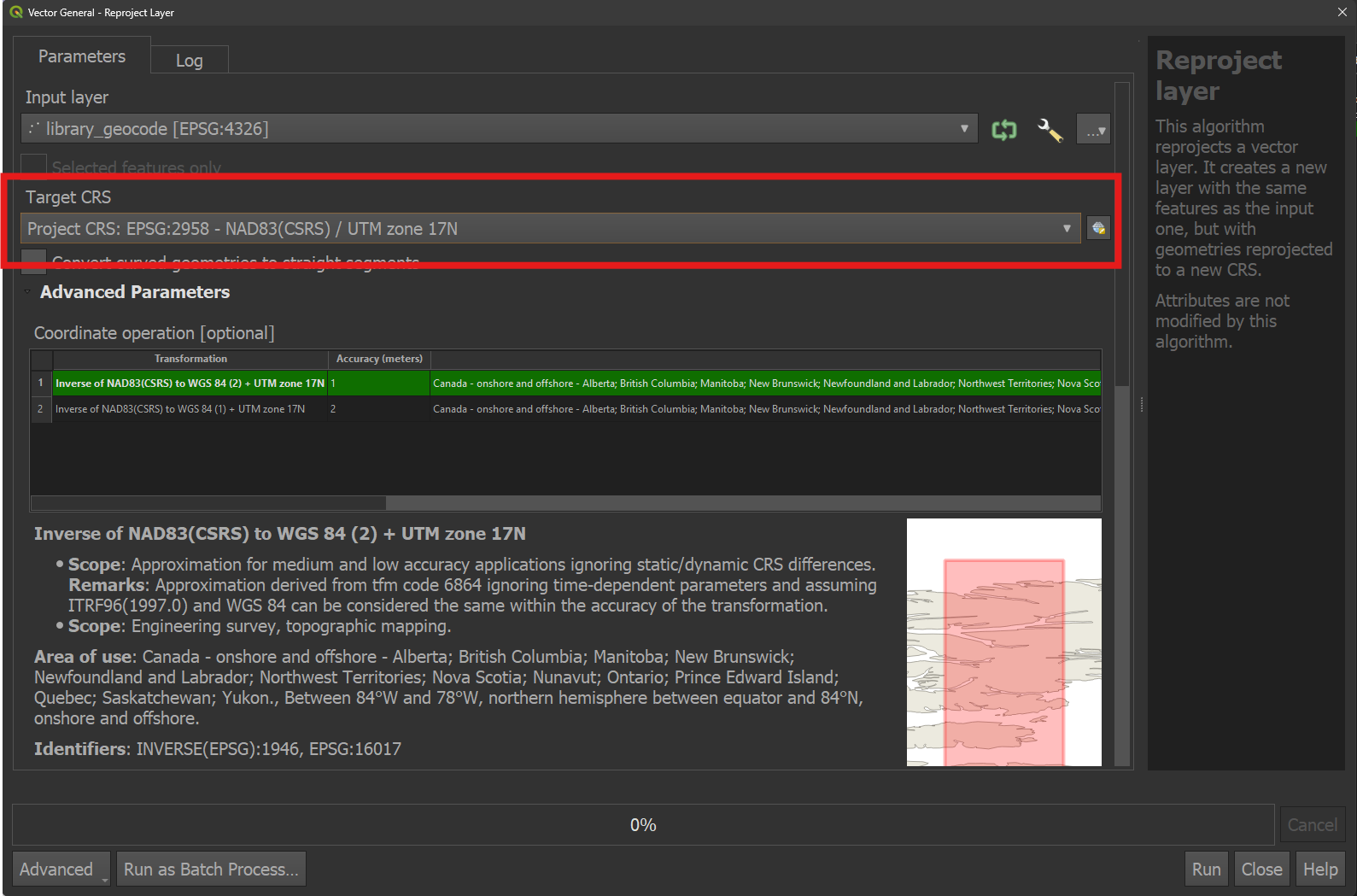Open advanced options wrench icon for input layer
The width and height of the screenshot is (1357, 896).
point(1050,130)
